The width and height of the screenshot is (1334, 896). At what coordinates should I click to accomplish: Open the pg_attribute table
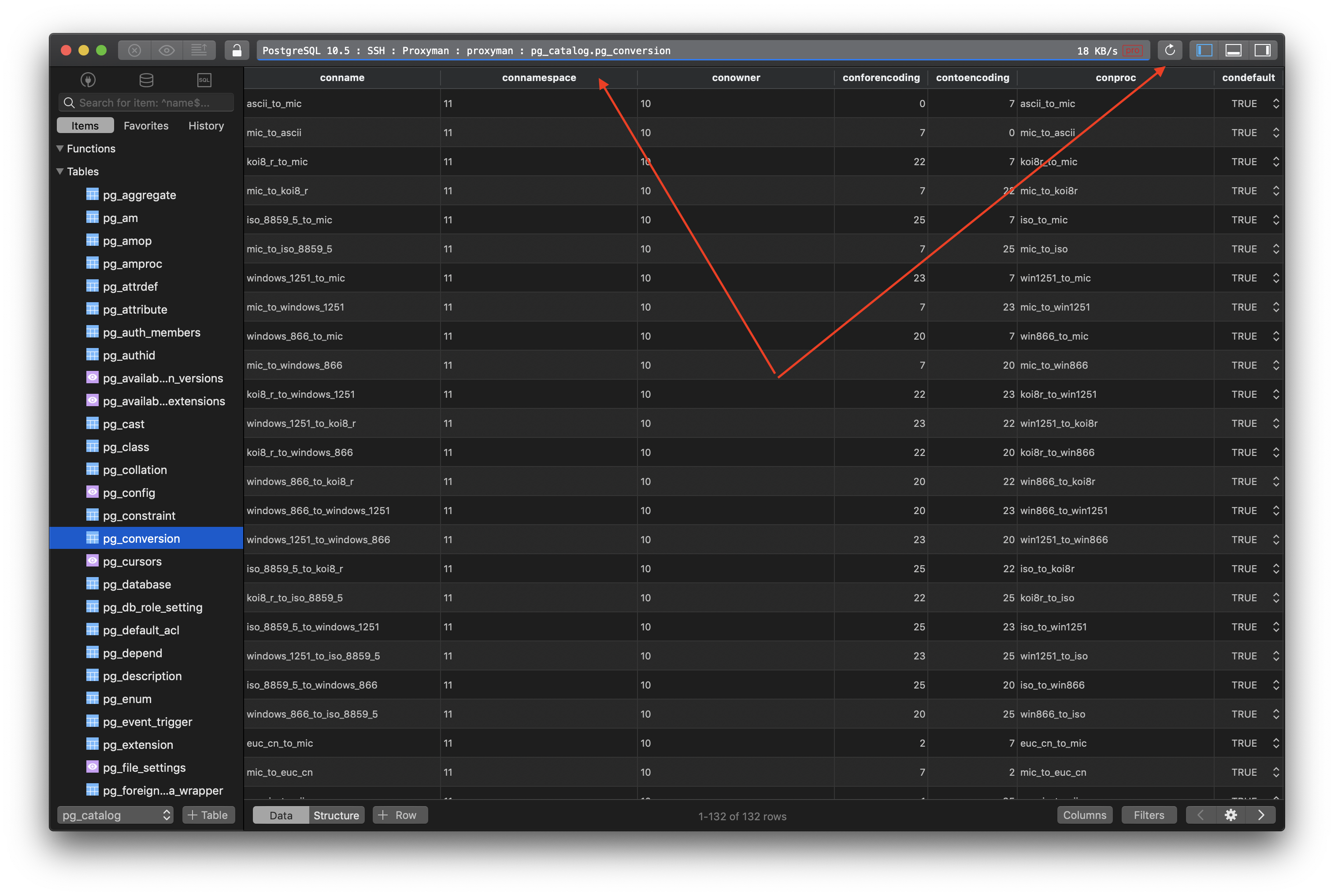tap(135, 309)
